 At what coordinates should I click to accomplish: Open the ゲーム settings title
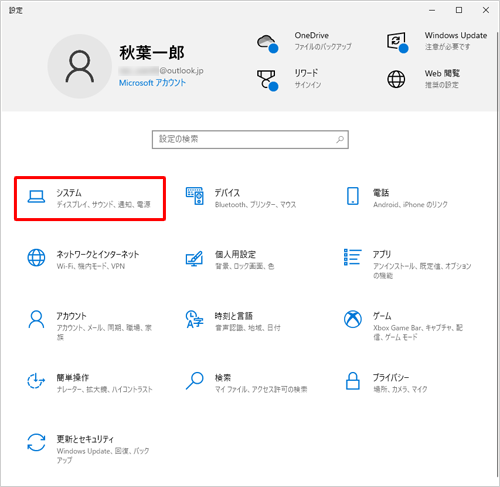point(382,316)
